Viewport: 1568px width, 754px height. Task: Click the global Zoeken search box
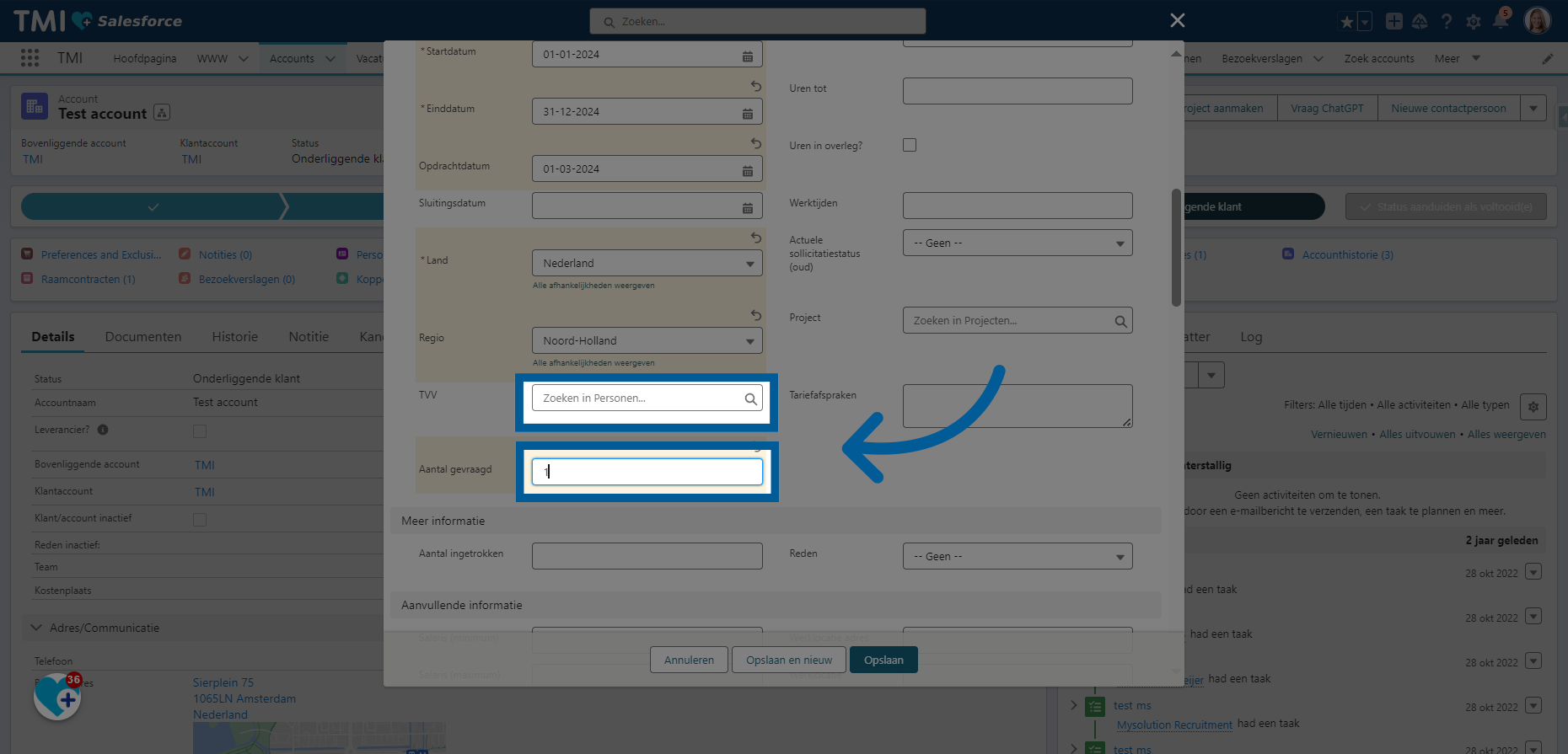758,21
